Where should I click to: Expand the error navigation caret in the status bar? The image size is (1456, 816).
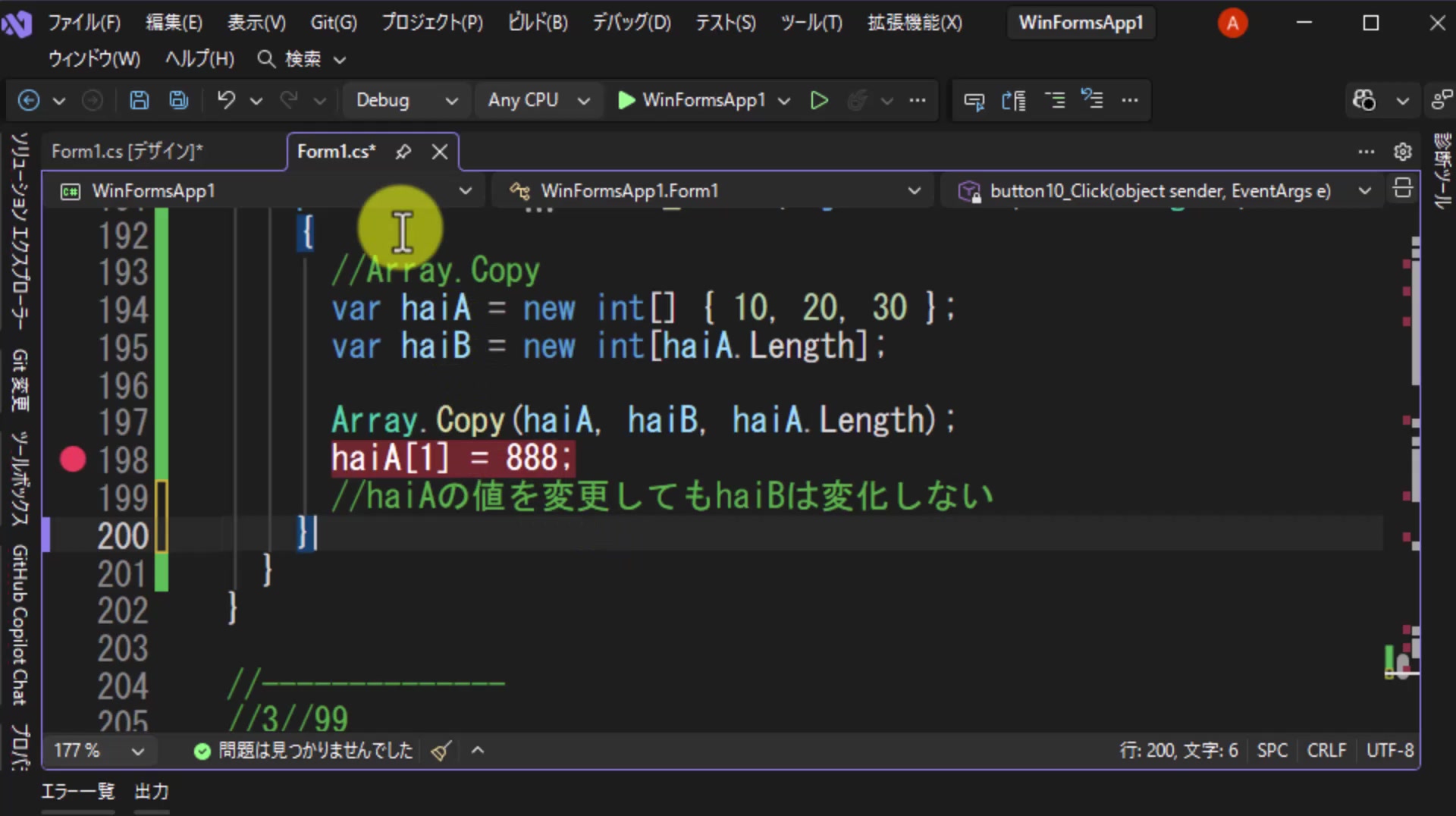[478, 751]
